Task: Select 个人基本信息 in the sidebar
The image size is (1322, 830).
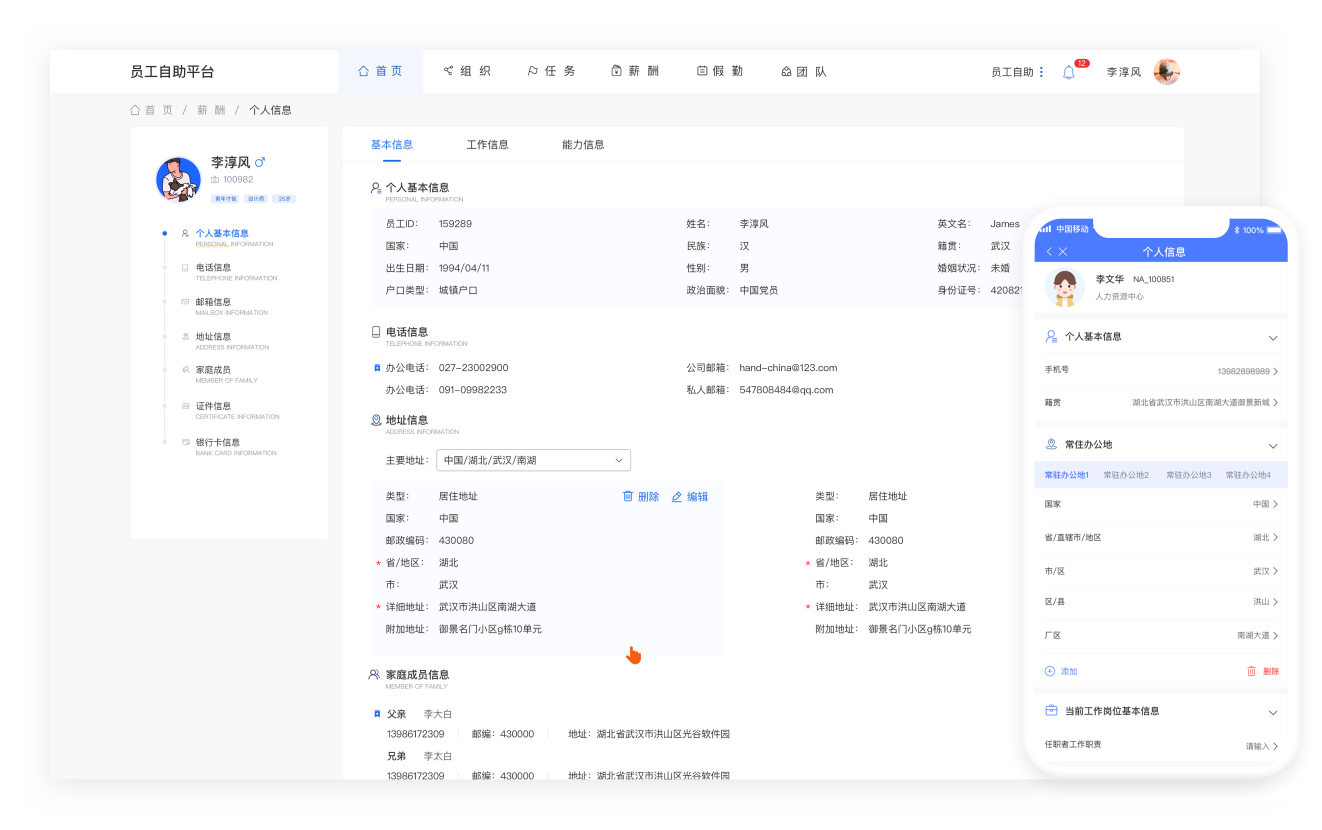Action: (222, 233)
